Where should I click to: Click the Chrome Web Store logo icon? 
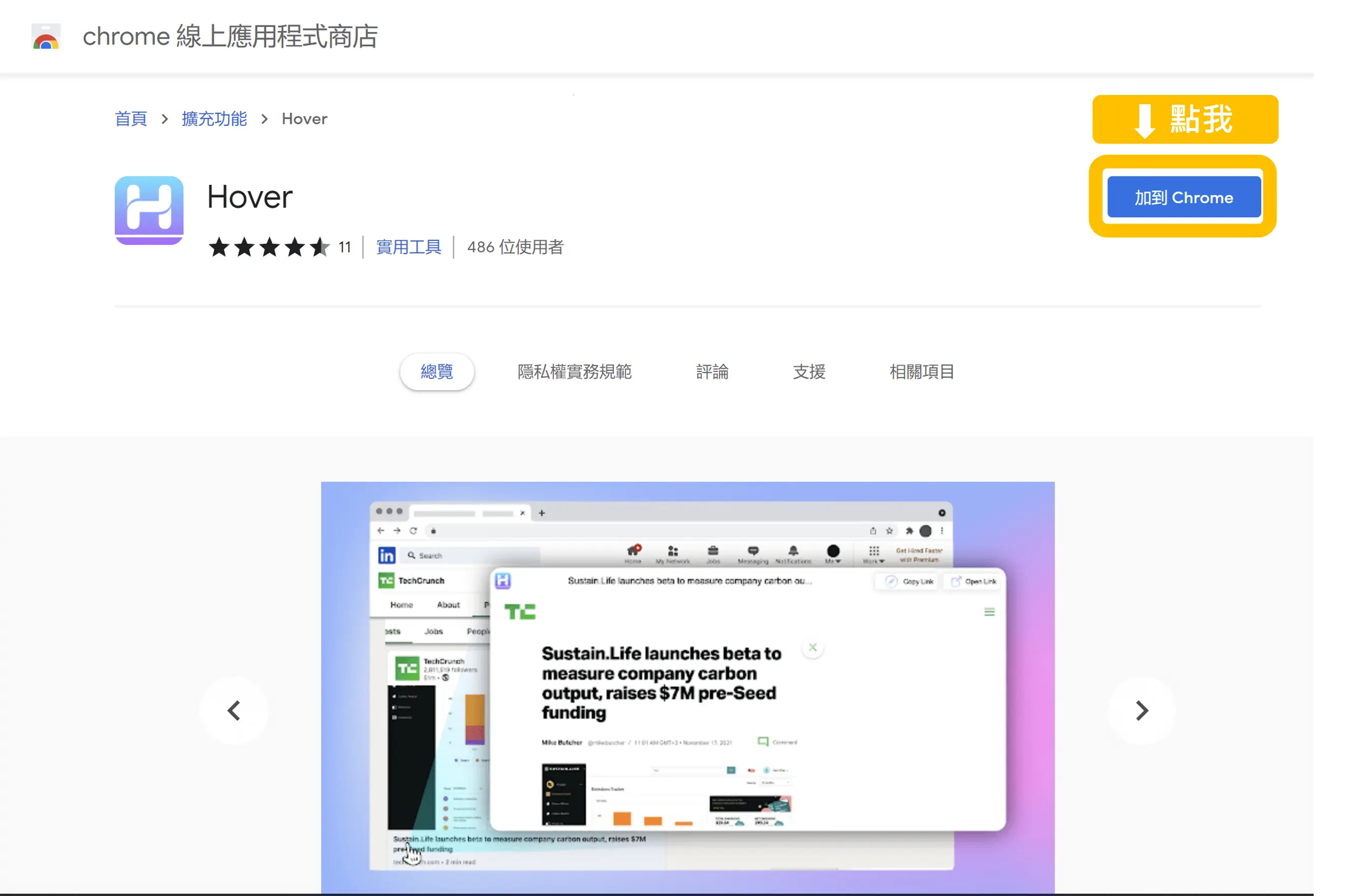[46, 36]
